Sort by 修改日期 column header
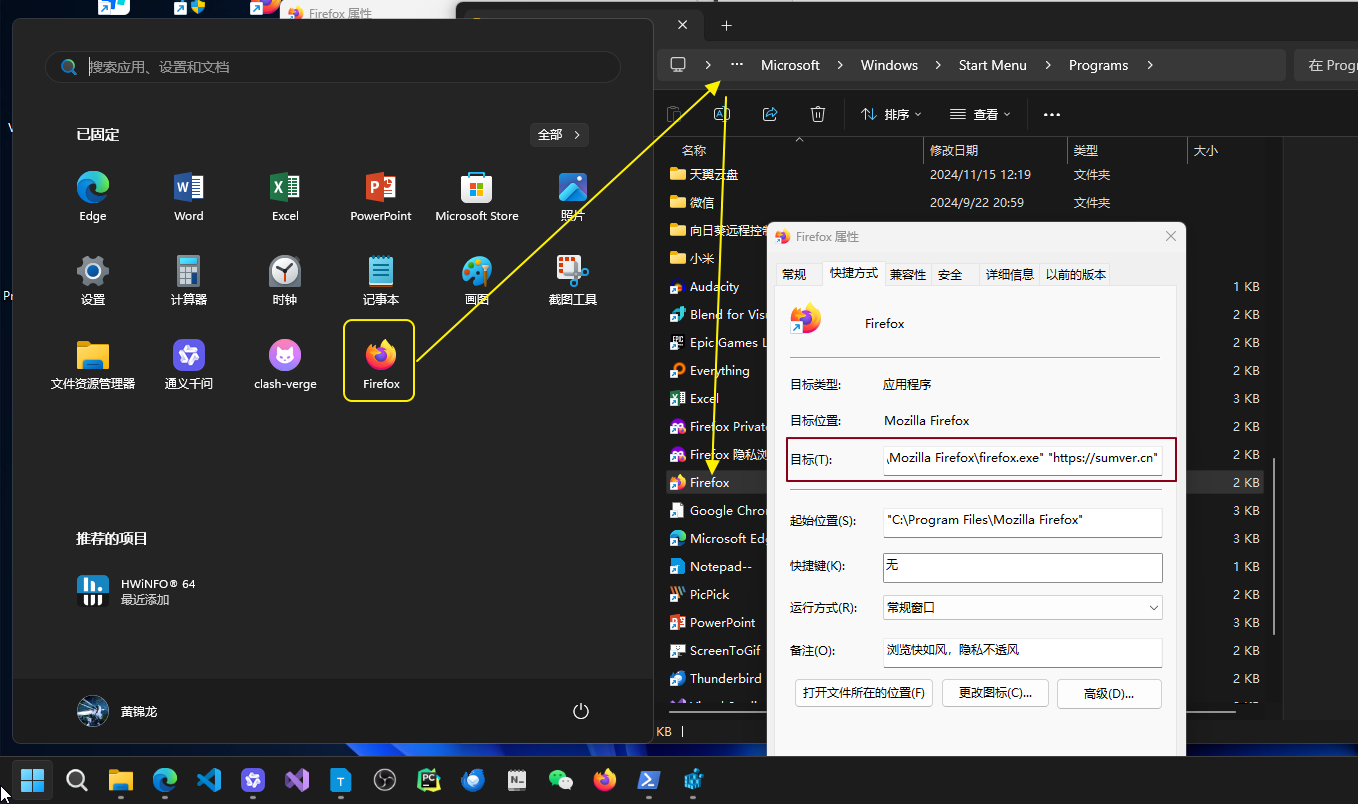Screen dimensions: 1358x804 pyautogui.click(x=995, y=151)
